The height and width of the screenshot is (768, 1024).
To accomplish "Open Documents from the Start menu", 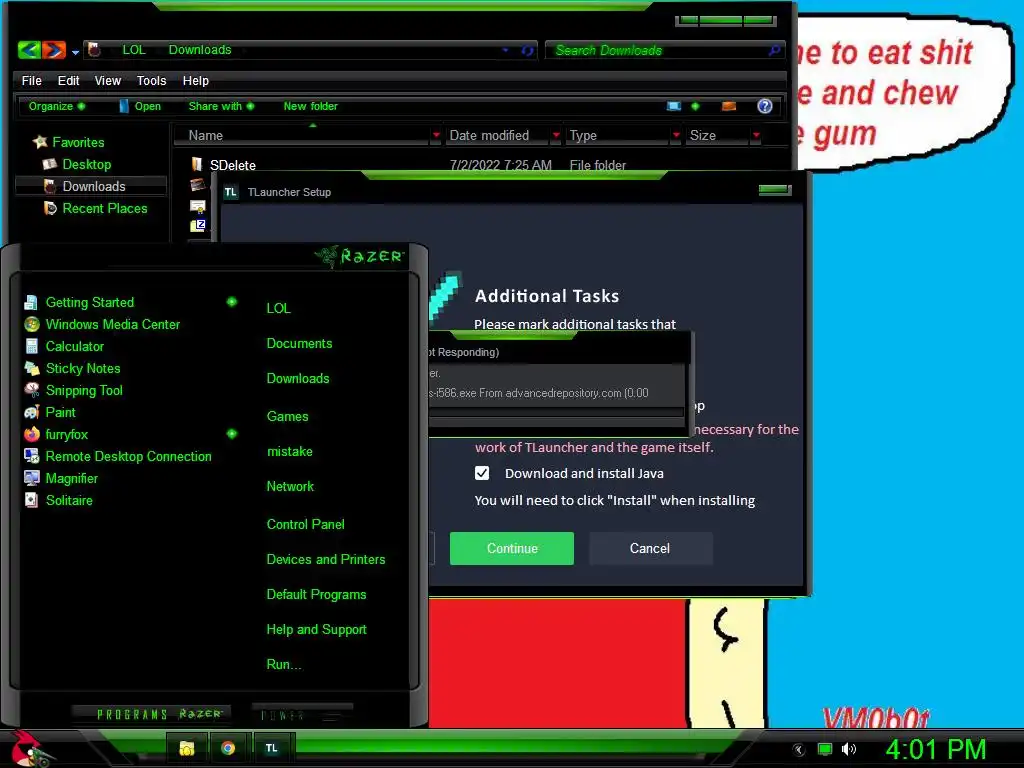I will click(299, 344).
